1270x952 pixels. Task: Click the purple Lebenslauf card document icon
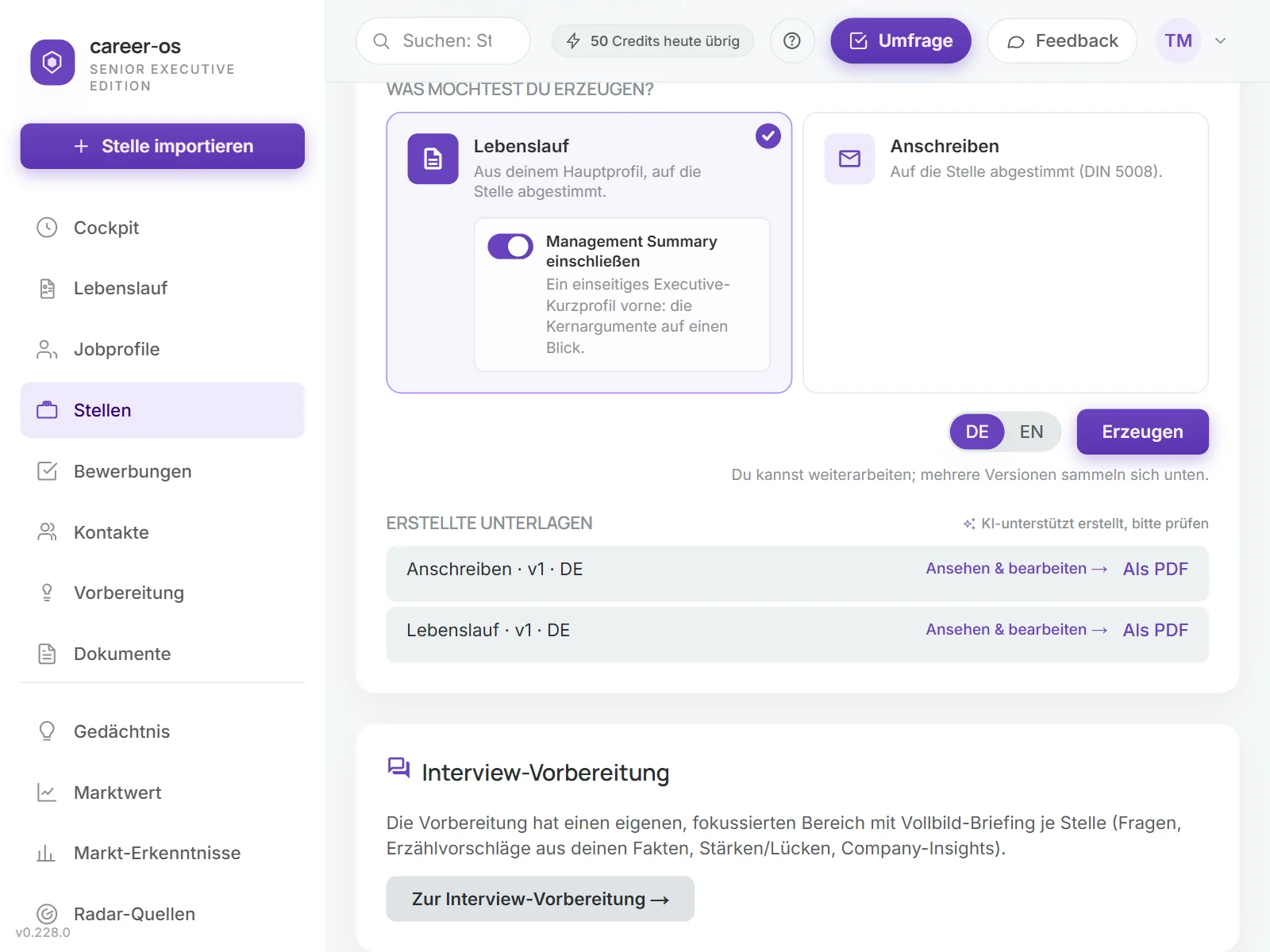click(433, 159)
